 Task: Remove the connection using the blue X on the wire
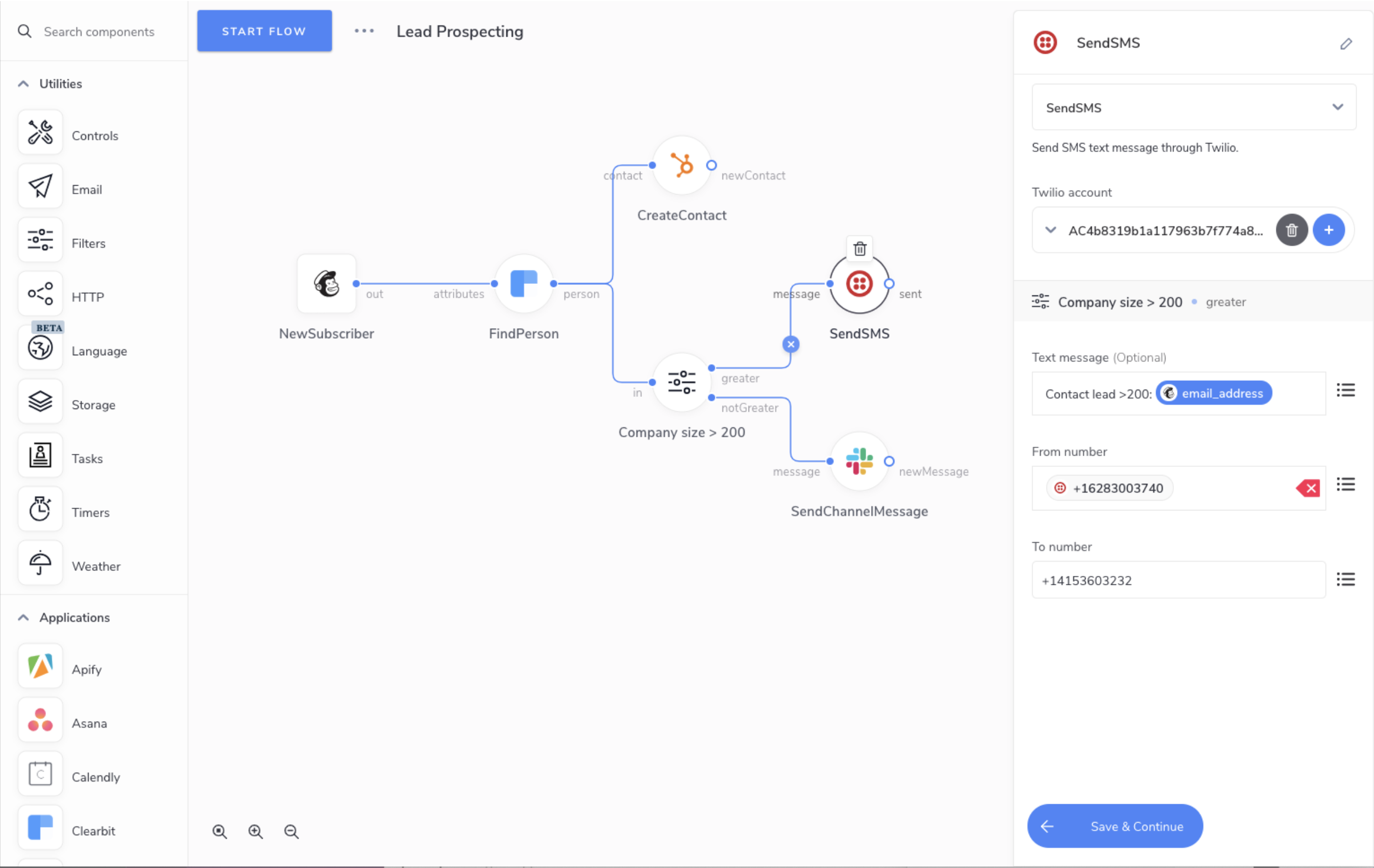(790, 344)
